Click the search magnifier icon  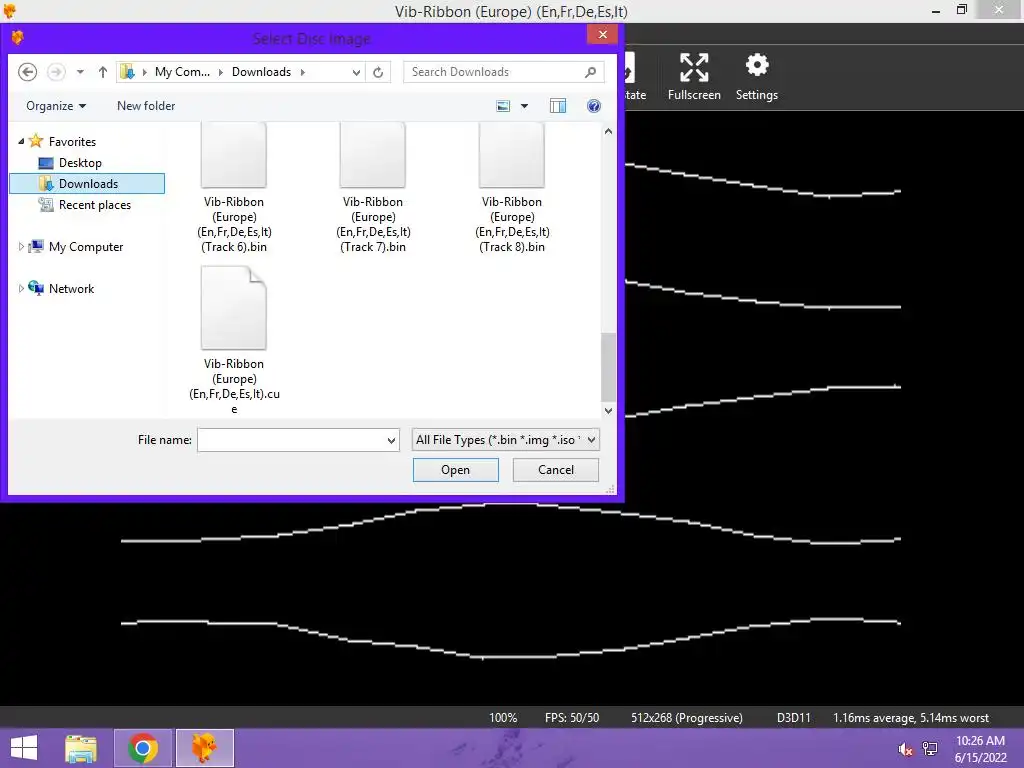pos(590,72)
